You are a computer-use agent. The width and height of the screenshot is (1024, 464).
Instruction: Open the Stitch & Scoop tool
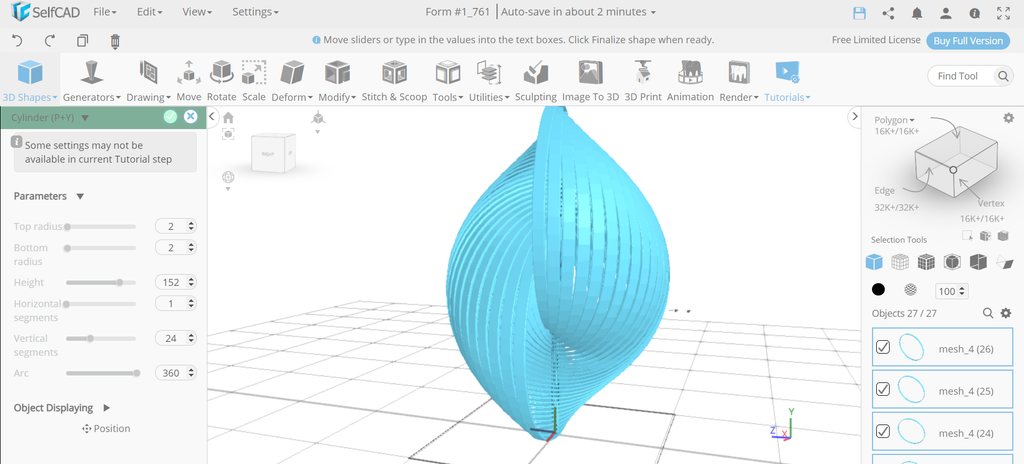[394, 82]
